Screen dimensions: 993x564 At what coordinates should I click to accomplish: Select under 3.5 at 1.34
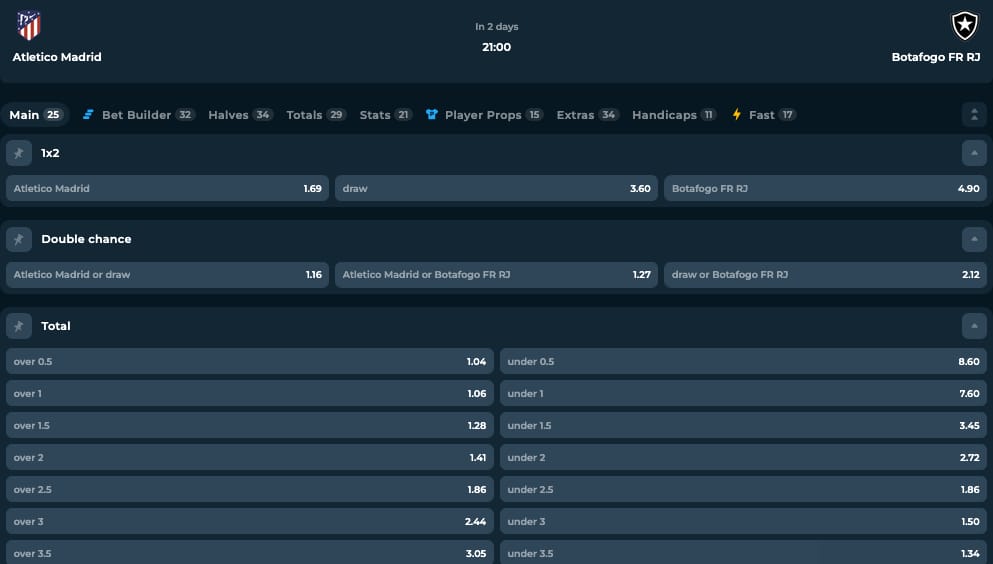click(743, 553)
